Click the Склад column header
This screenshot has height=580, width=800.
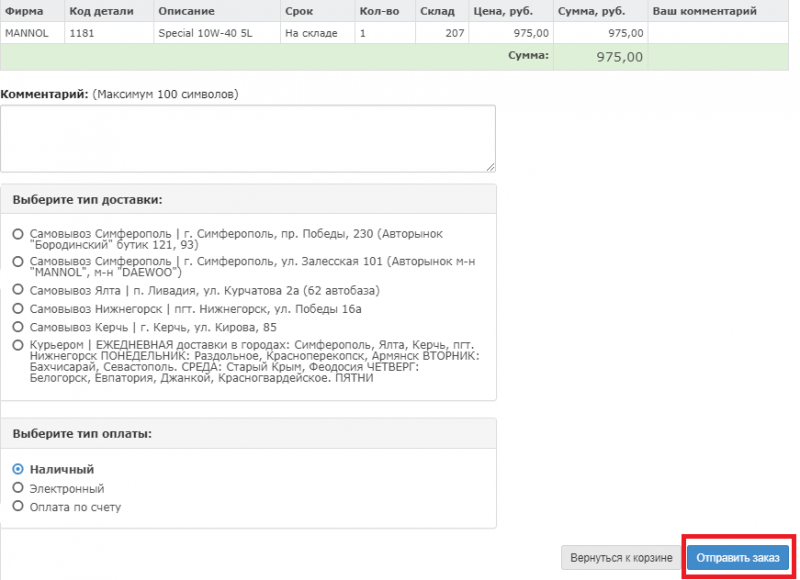(x=442, y=11)
